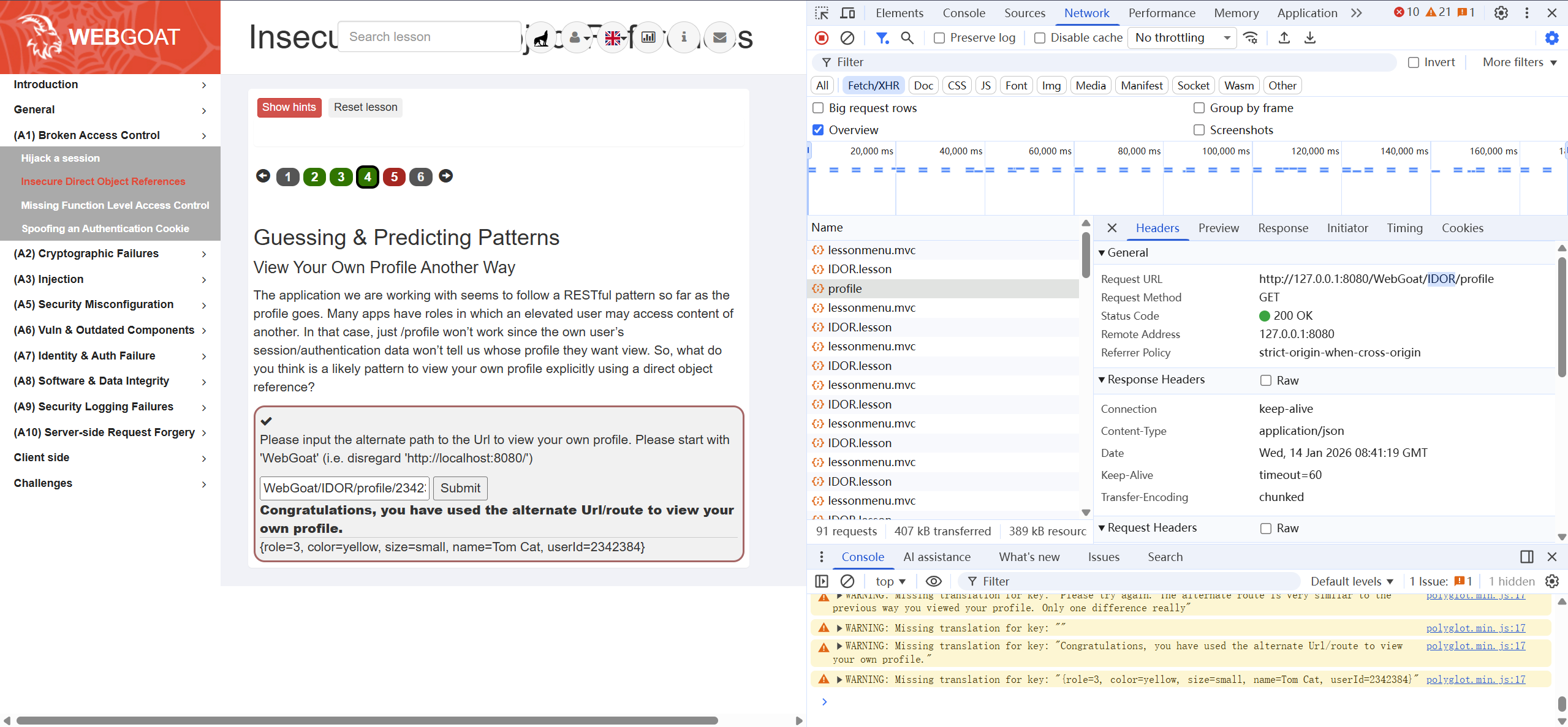Click the stop recording network log icon
Viewport: 1568px width, 727px height.
[822, 38]
